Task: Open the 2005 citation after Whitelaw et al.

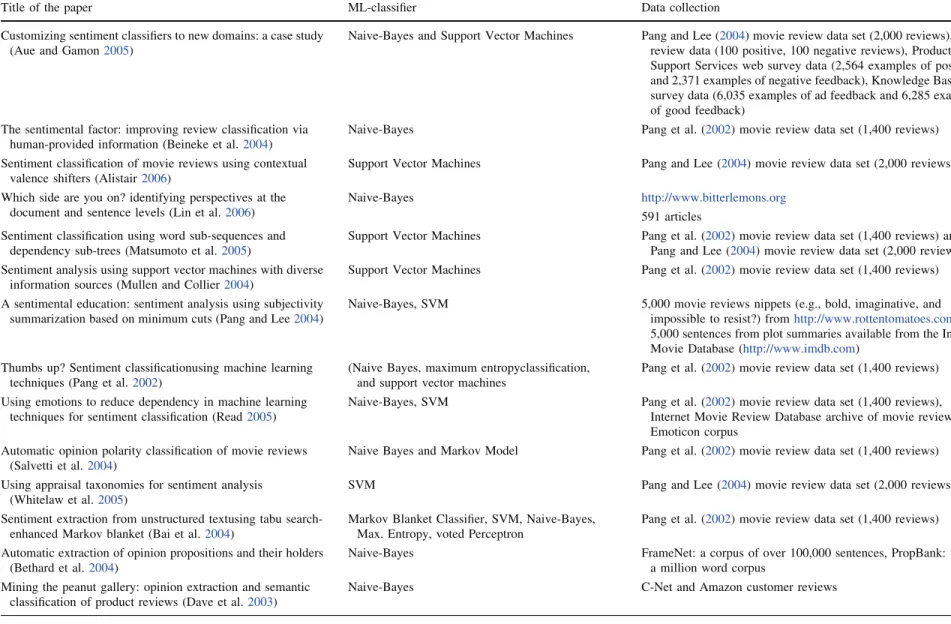Action: tap(111, 500)
